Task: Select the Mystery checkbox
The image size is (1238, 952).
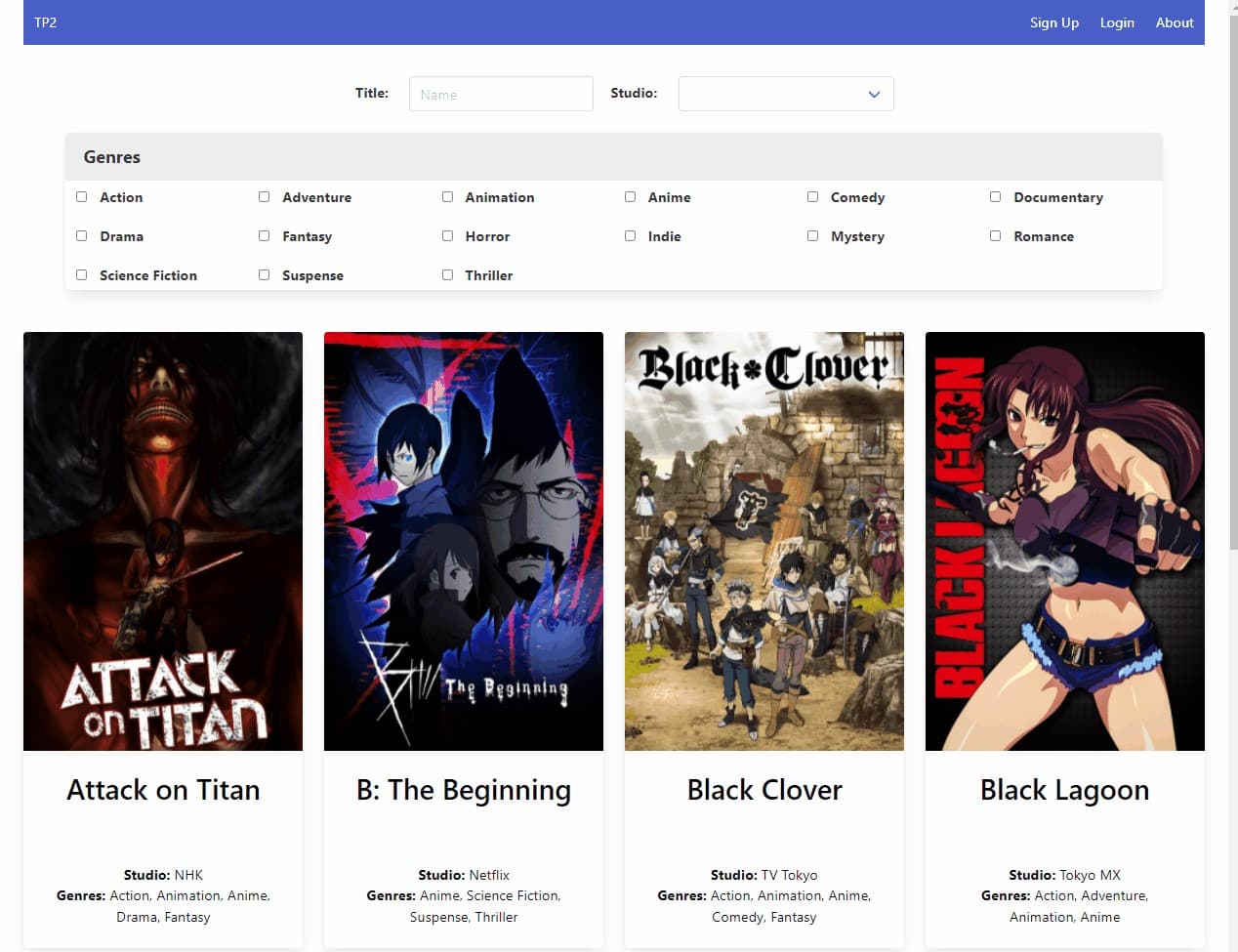Action: (x=812, y=235)
